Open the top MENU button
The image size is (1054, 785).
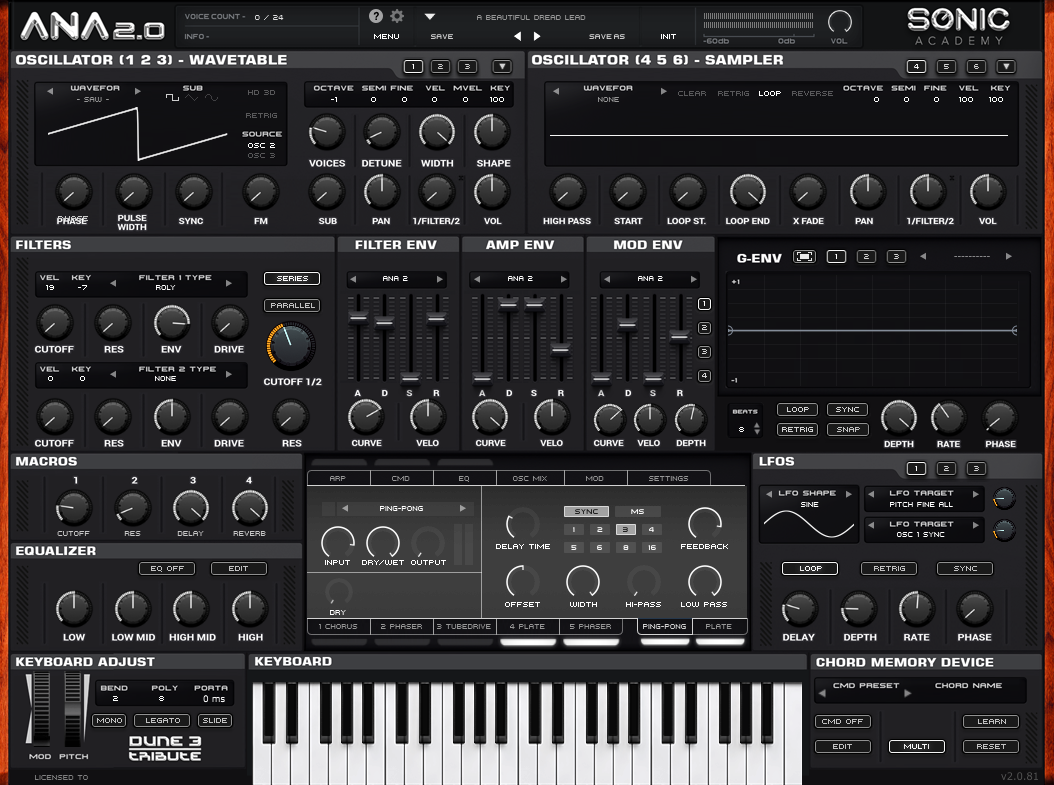click(x=387, y=36)
